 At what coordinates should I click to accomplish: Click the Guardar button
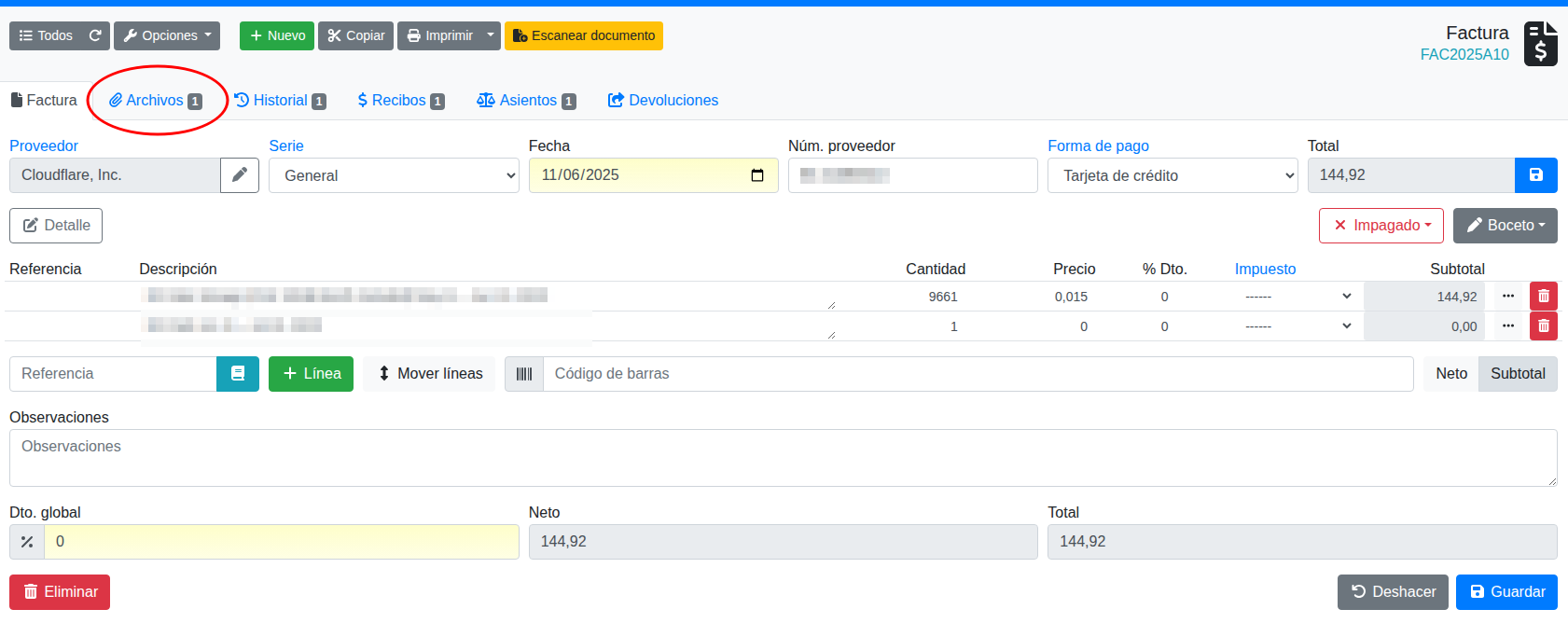click(x=1506, y=592)
